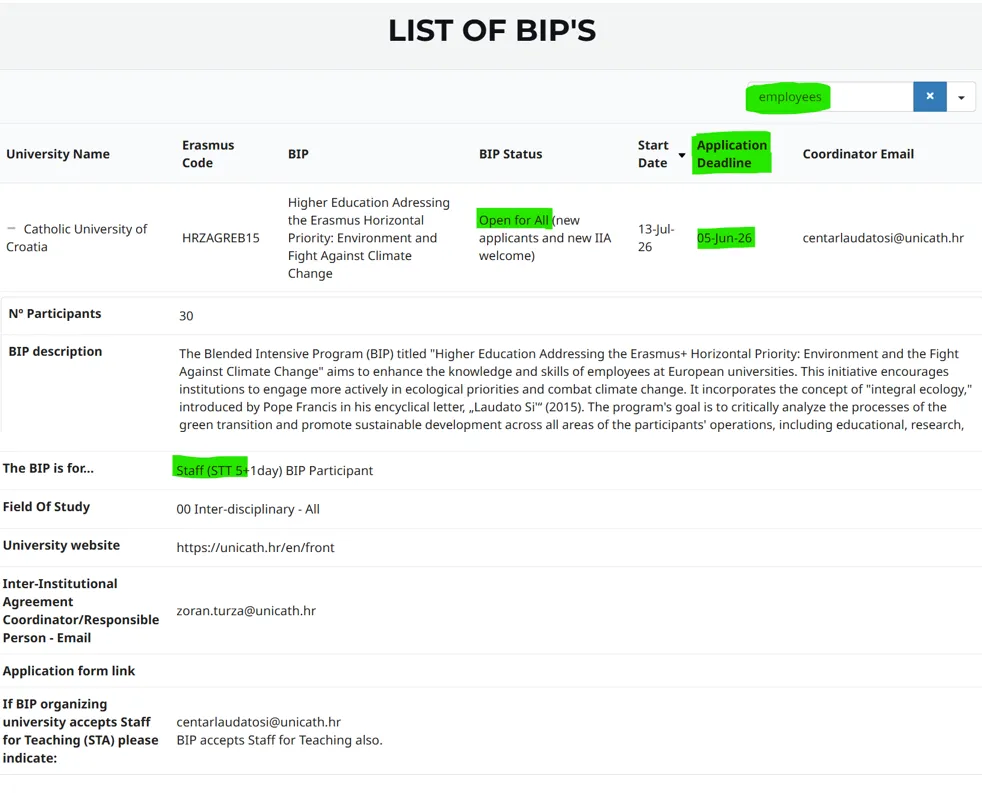Click the BIP description paragraph text
Image resolution: width=982 pixels, height=793 pixels.
tap(570, 390)
